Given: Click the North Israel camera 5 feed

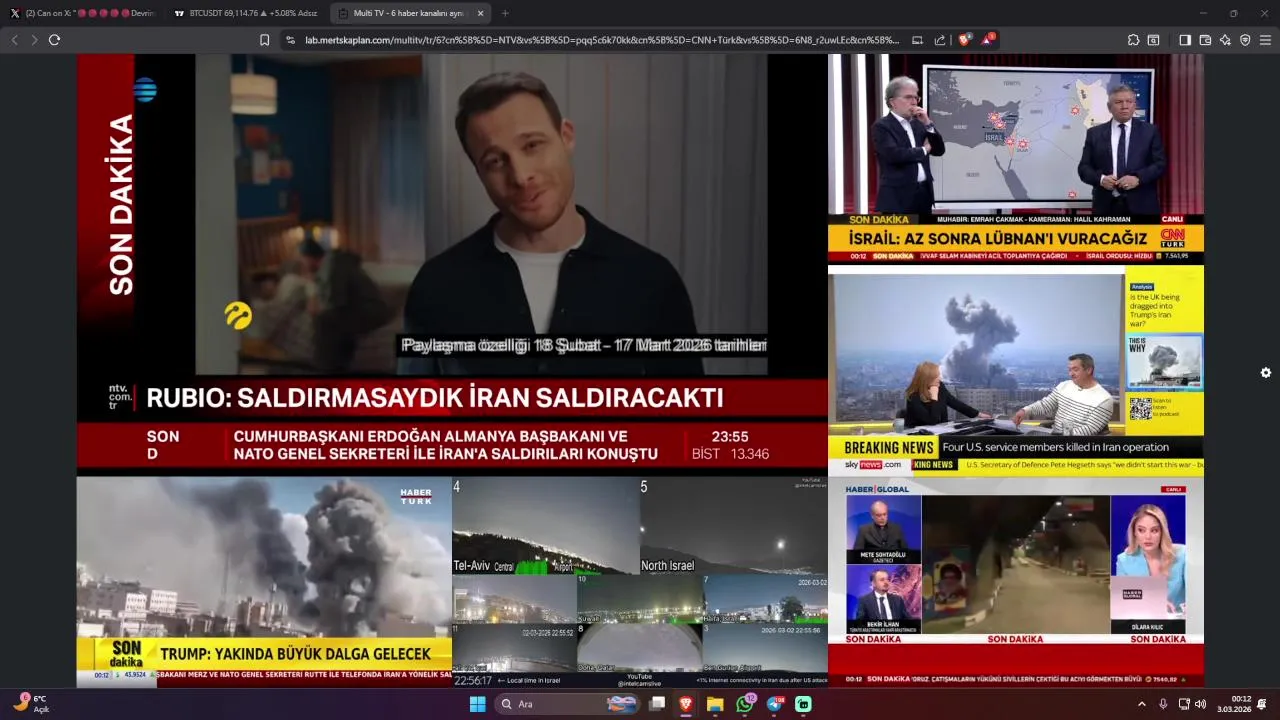Looking at the screenshot, I should 734,526.
